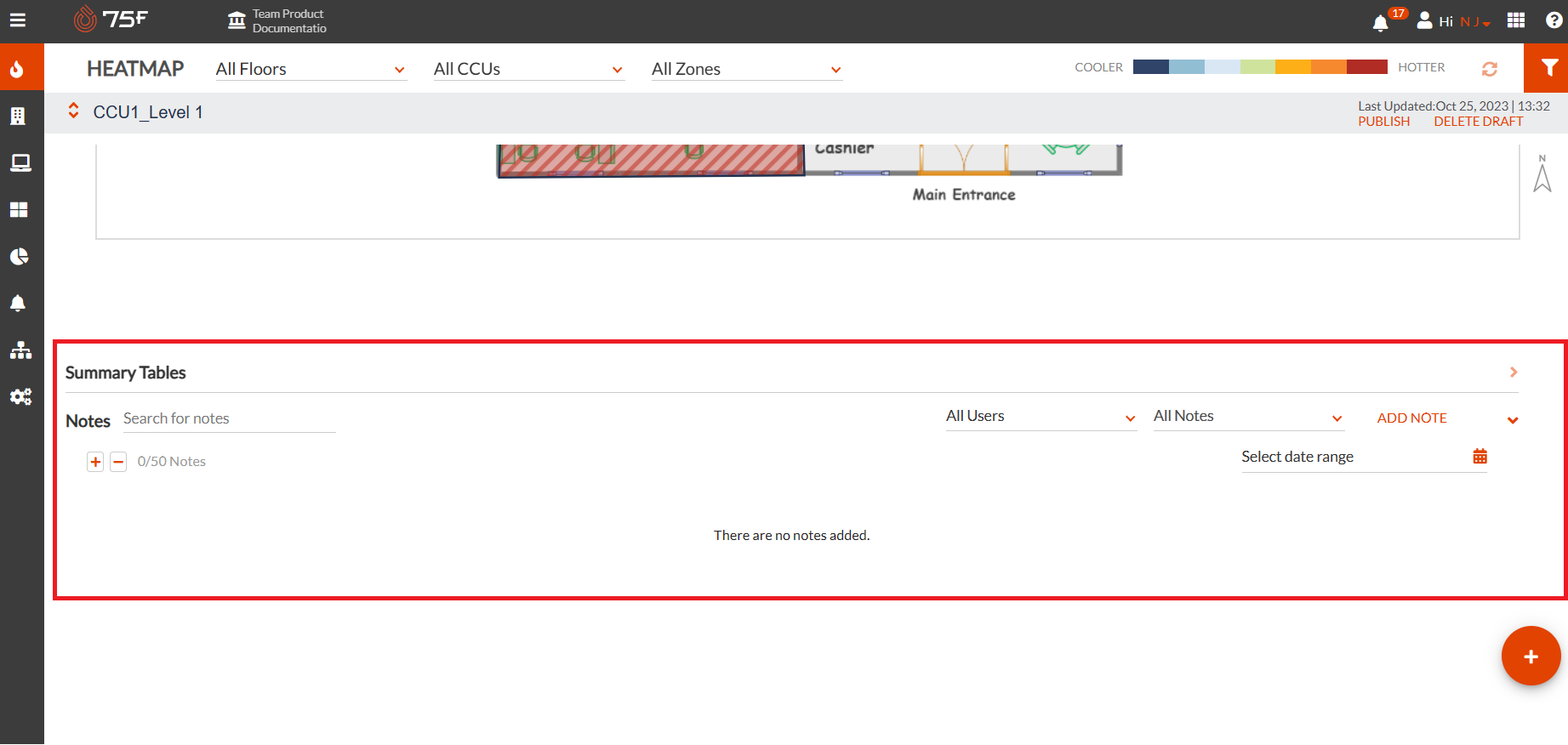This screenshot has width=1568, height=745.
Task: Click the dark red hotter swatch
Action: (x=1366, y=67)
